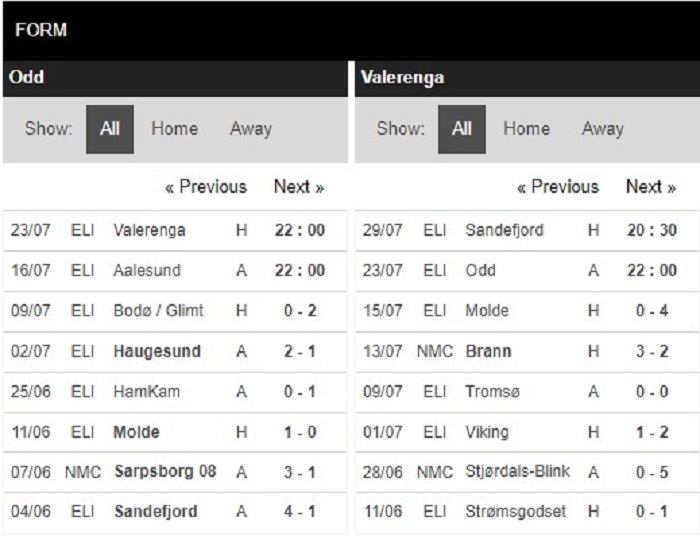Screen dimensions: 700x536
Task: Go to Previous results for Odd
Action: 206,187
